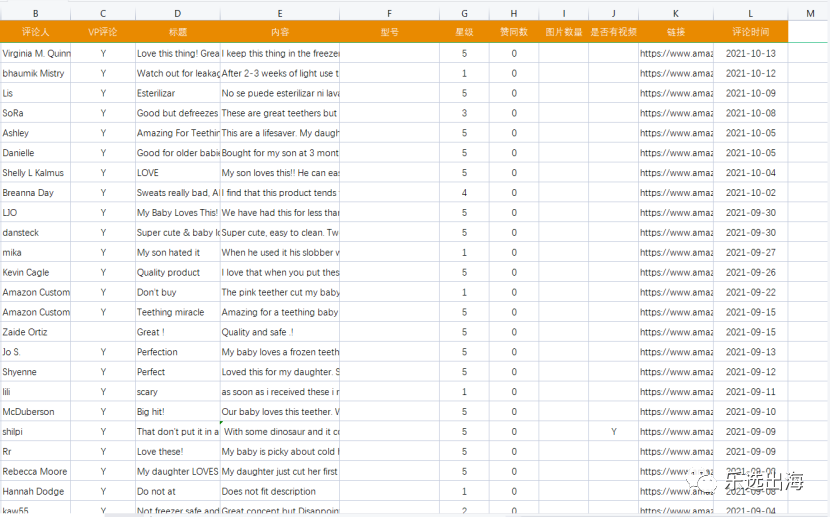Select the Virginia M. Quinn reviewer cell
Screen dimensions: 830x517
click(x=35, y=53)
